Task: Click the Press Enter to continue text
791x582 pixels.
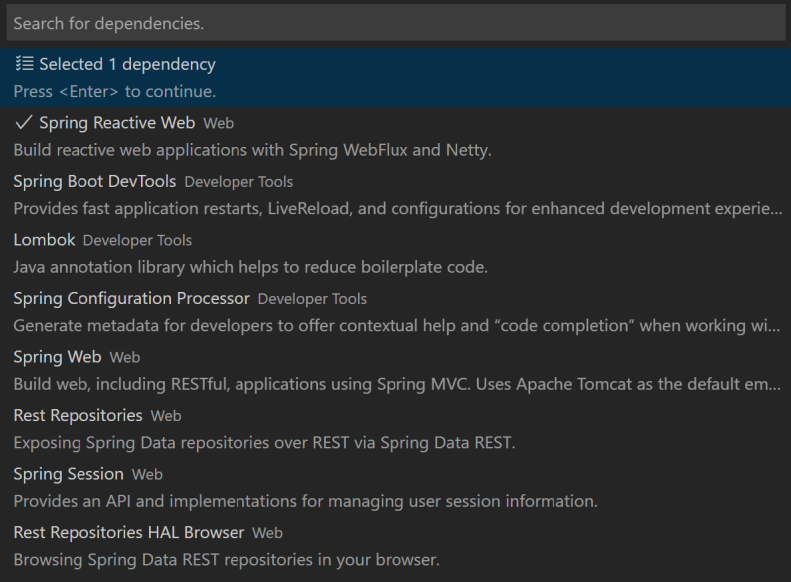Action: pos(115,92)
